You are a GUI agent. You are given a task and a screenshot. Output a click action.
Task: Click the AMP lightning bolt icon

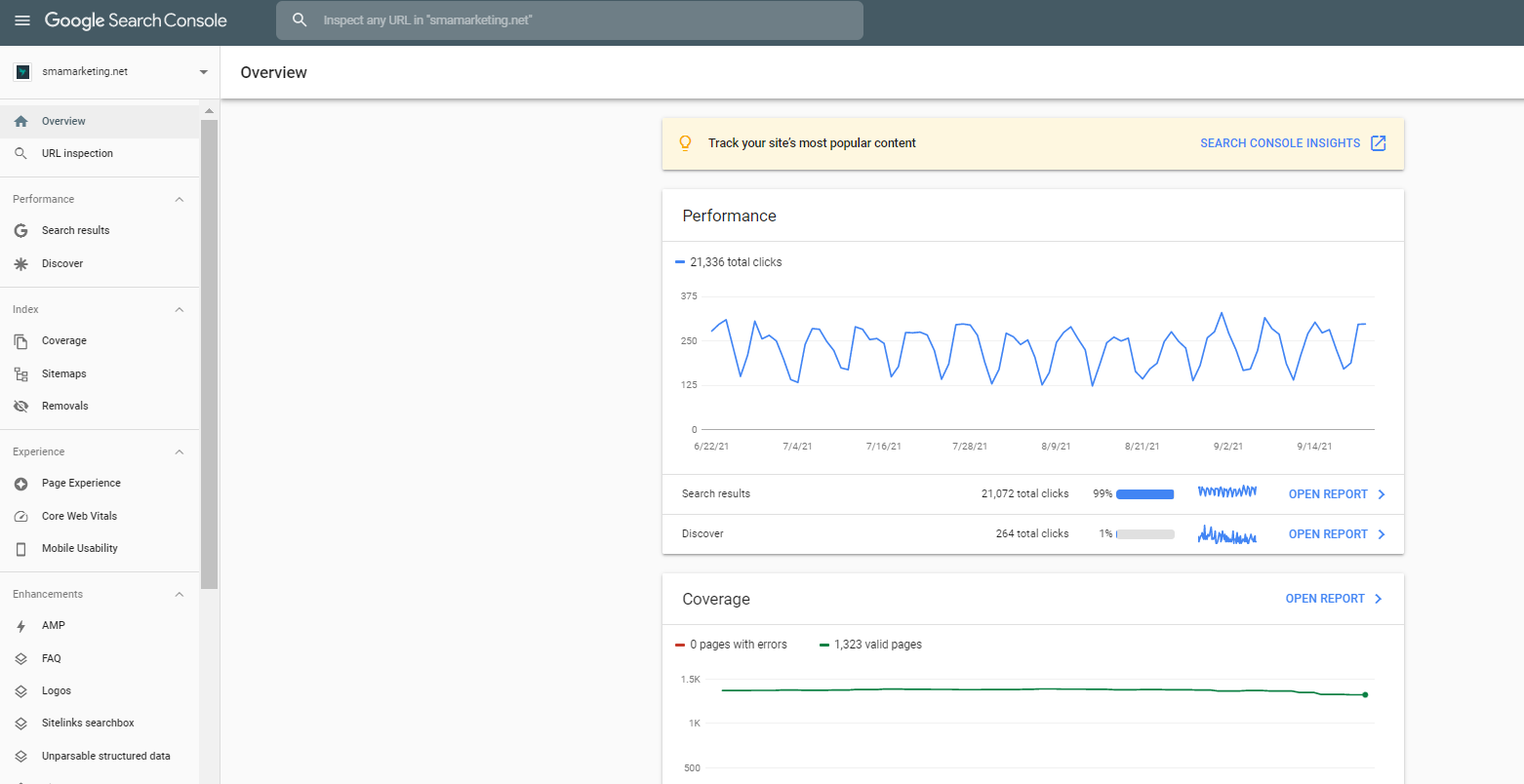[20, 626]
